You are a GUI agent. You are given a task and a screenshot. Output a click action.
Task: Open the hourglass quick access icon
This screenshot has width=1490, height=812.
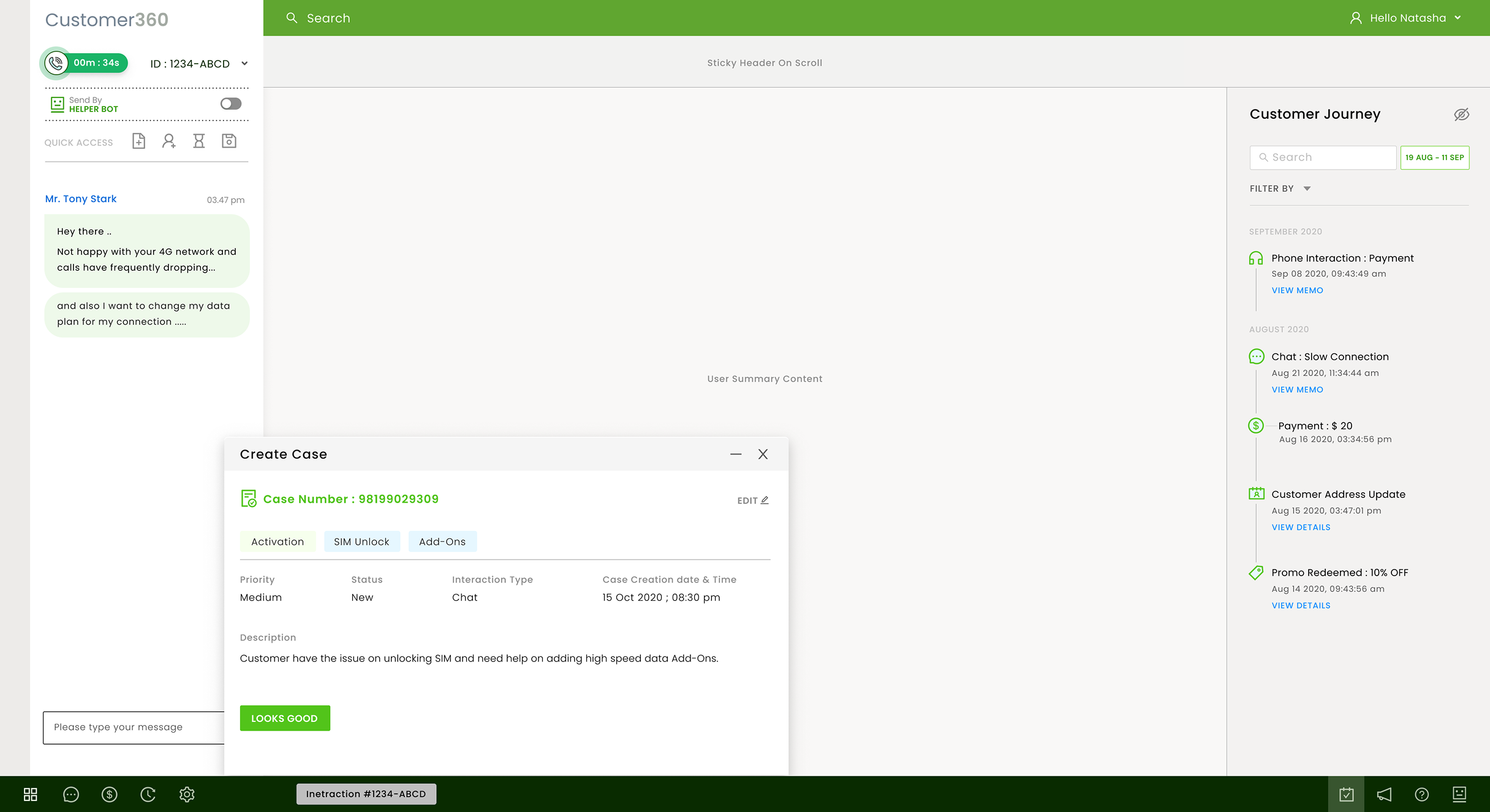pos(199,141)
